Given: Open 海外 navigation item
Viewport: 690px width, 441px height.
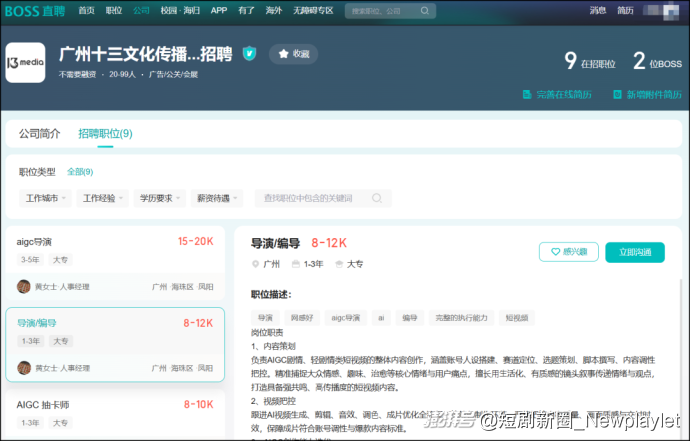Looking at the screenshot, I should [x=273, y=11].
